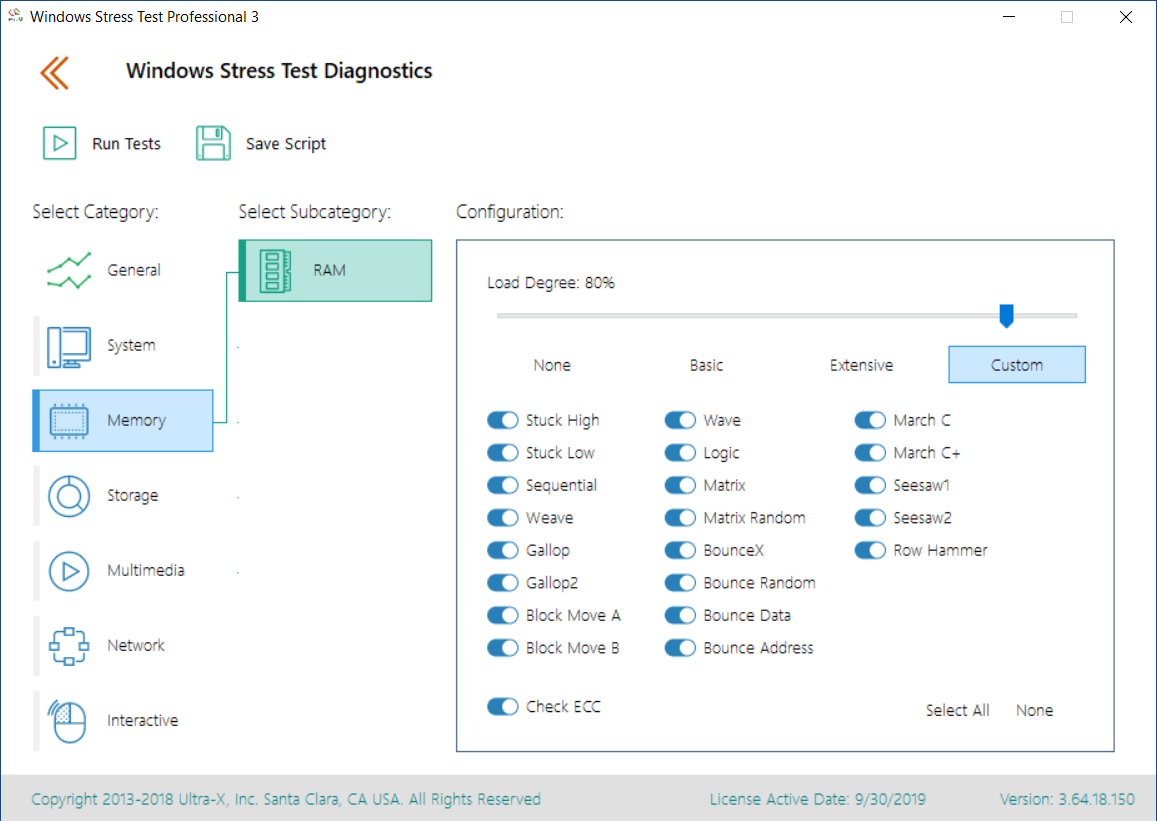This screenshot has width=1157, height=821.
Task: Click the License Active Date text
Action: (818, 800)
